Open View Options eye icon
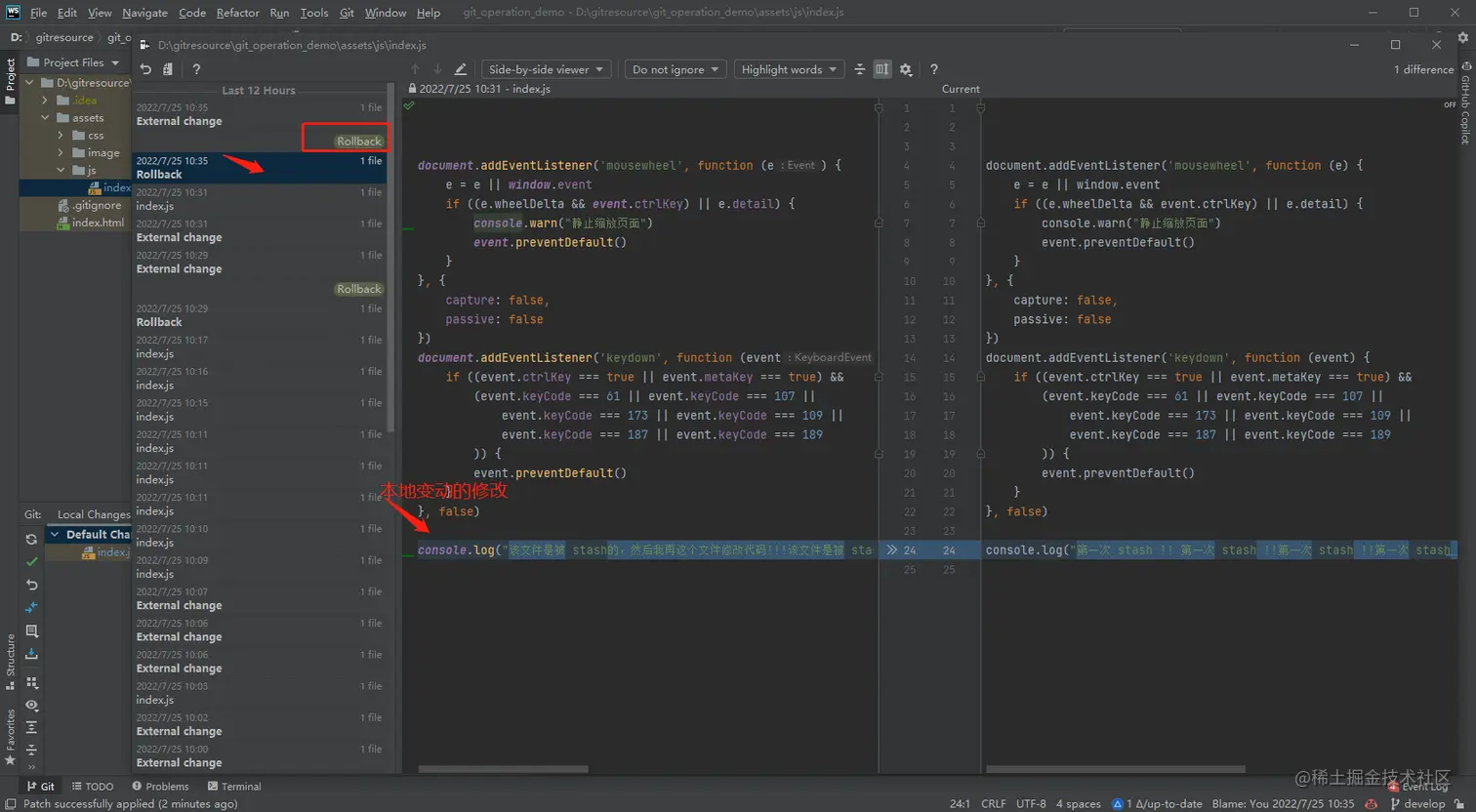1476x812 pixels. click(31, 705)
